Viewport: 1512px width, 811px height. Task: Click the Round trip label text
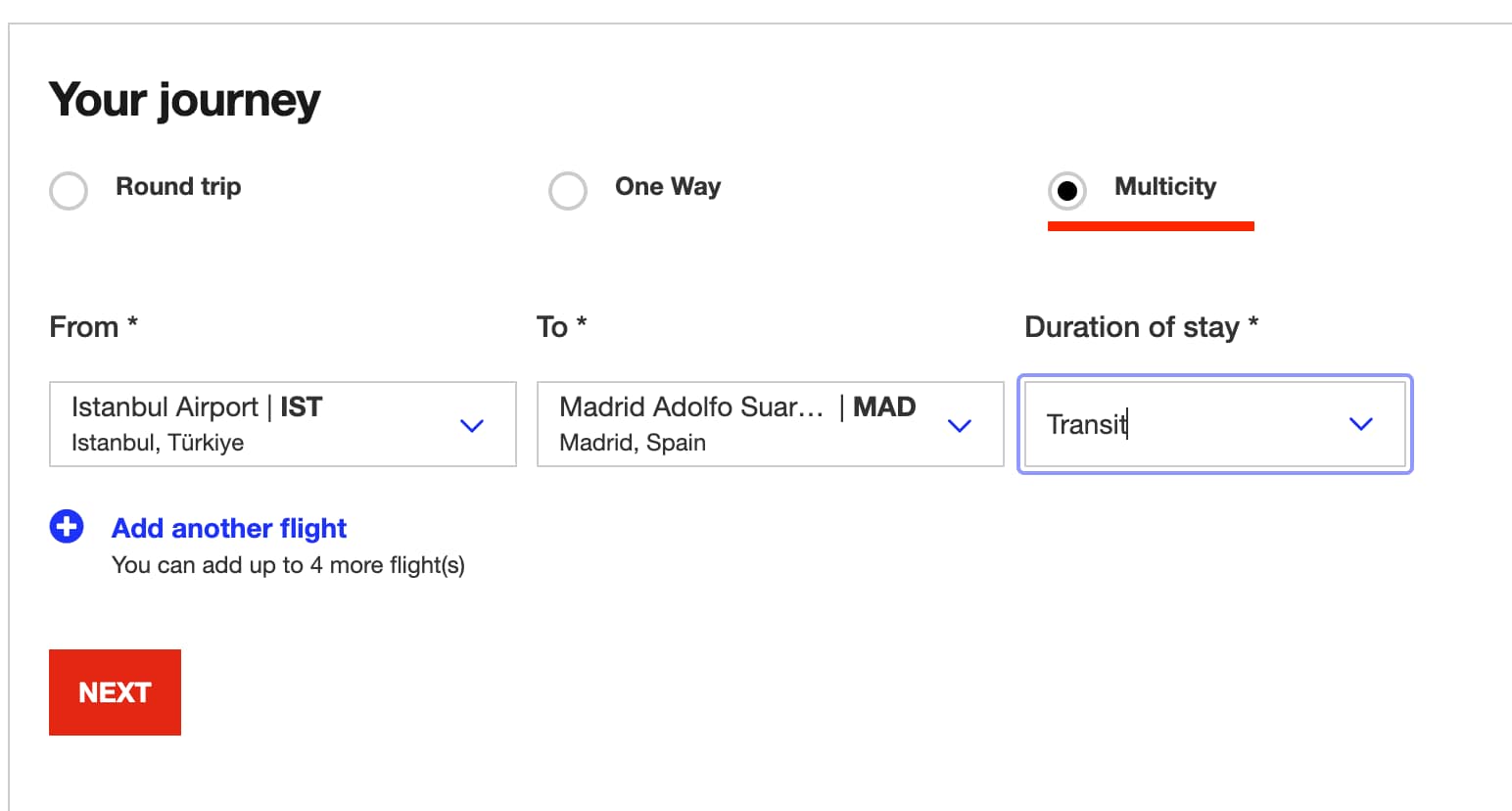pos(178,186)
